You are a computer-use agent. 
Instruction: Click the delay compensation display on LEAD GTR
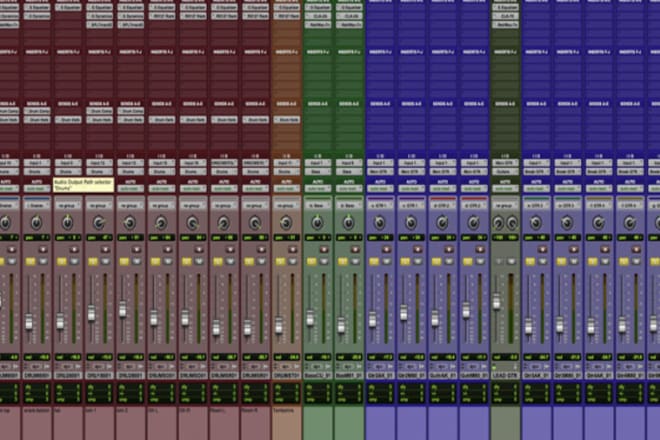click(505, 394)
